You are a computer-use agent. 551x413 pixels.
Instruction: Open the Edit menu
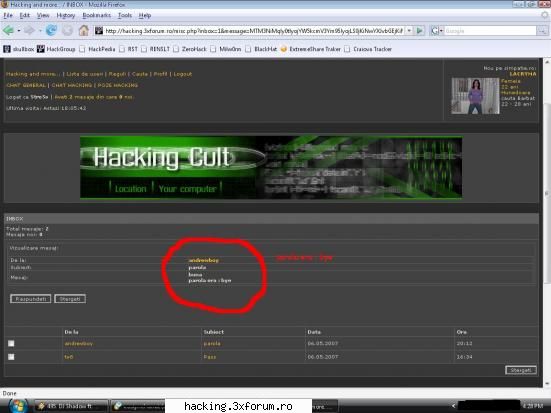click(25, 15)
